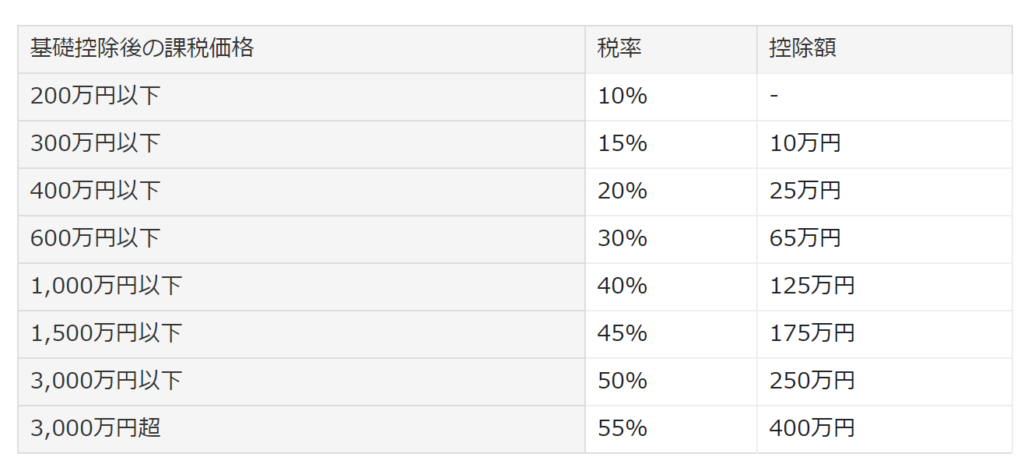This screenshot has width=1024, height=471.
Task: Select the 30% rate cell
Action: tap(671, 239)
